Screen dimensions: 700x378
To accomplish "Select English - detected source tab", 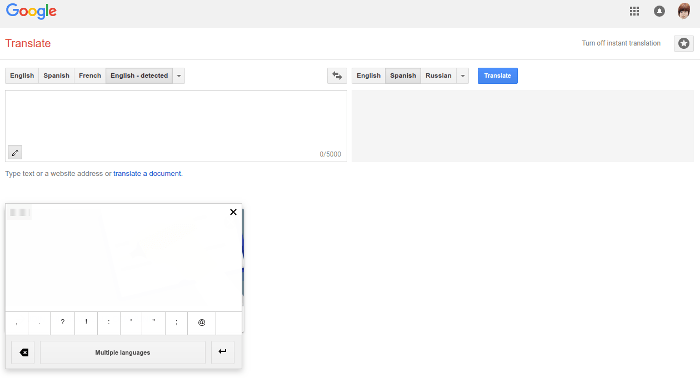I will click(x=139, y=76).
